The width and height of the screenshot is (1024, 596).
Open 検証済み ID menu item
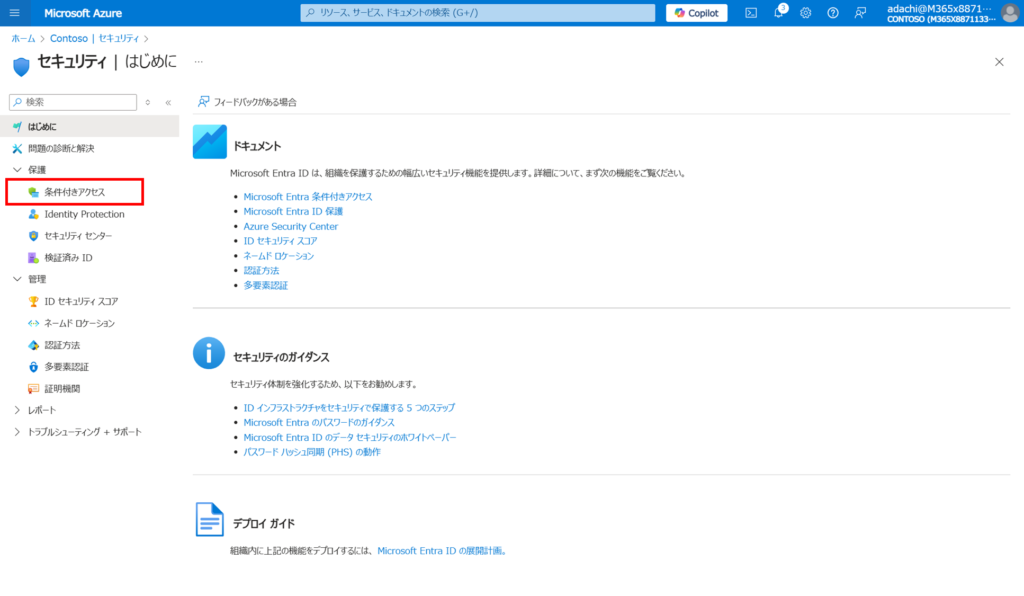click(x=69, y=258)
